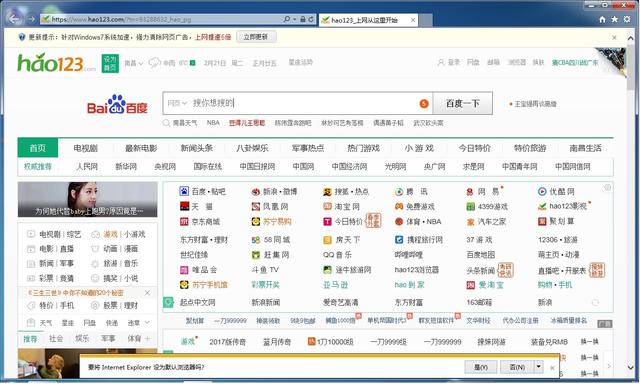Open 优酷网 icon link
This screenshot has width=640, height=384.
click(x=542, y=191)
